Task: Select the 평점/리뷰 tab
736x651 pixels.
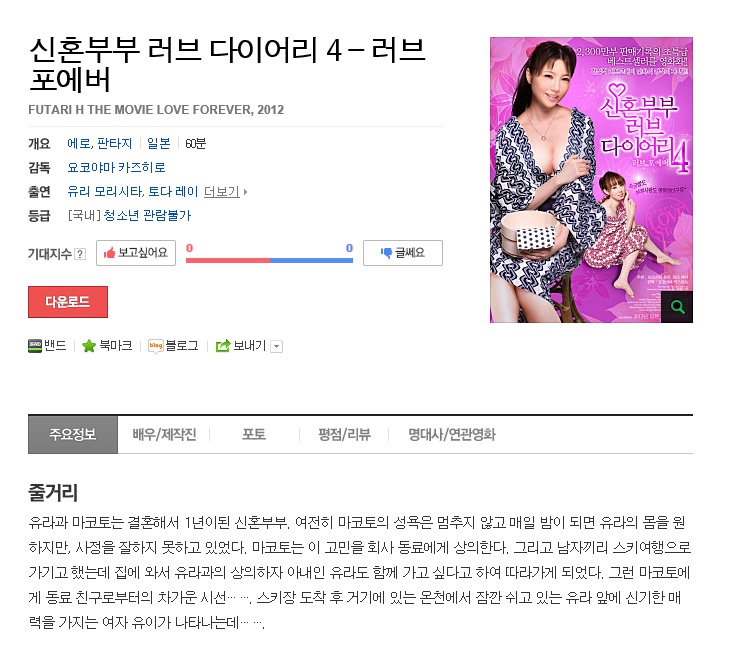Action: pos(344,434)
